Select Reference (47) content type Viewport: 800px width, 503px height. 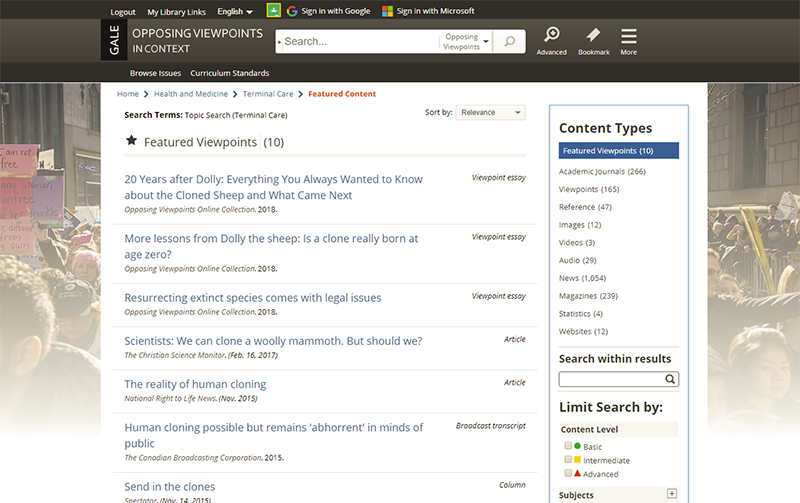coord(585,207)
